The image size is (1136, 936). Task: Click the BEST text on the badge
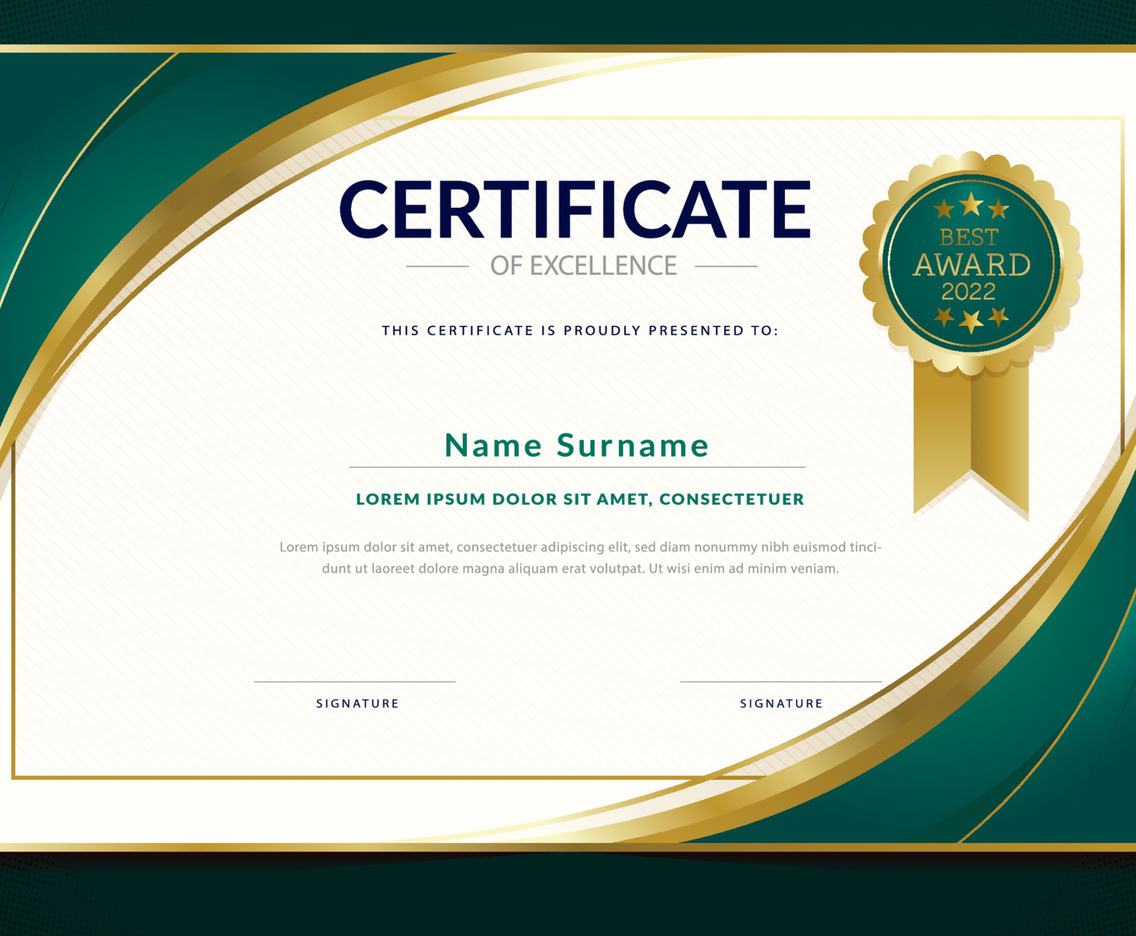[x=969, y=237]
